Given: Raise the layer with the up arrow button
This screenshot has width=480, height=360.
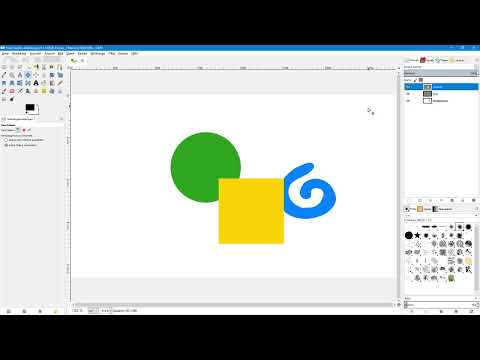Looking at the screenshot, I should [430, 200].
